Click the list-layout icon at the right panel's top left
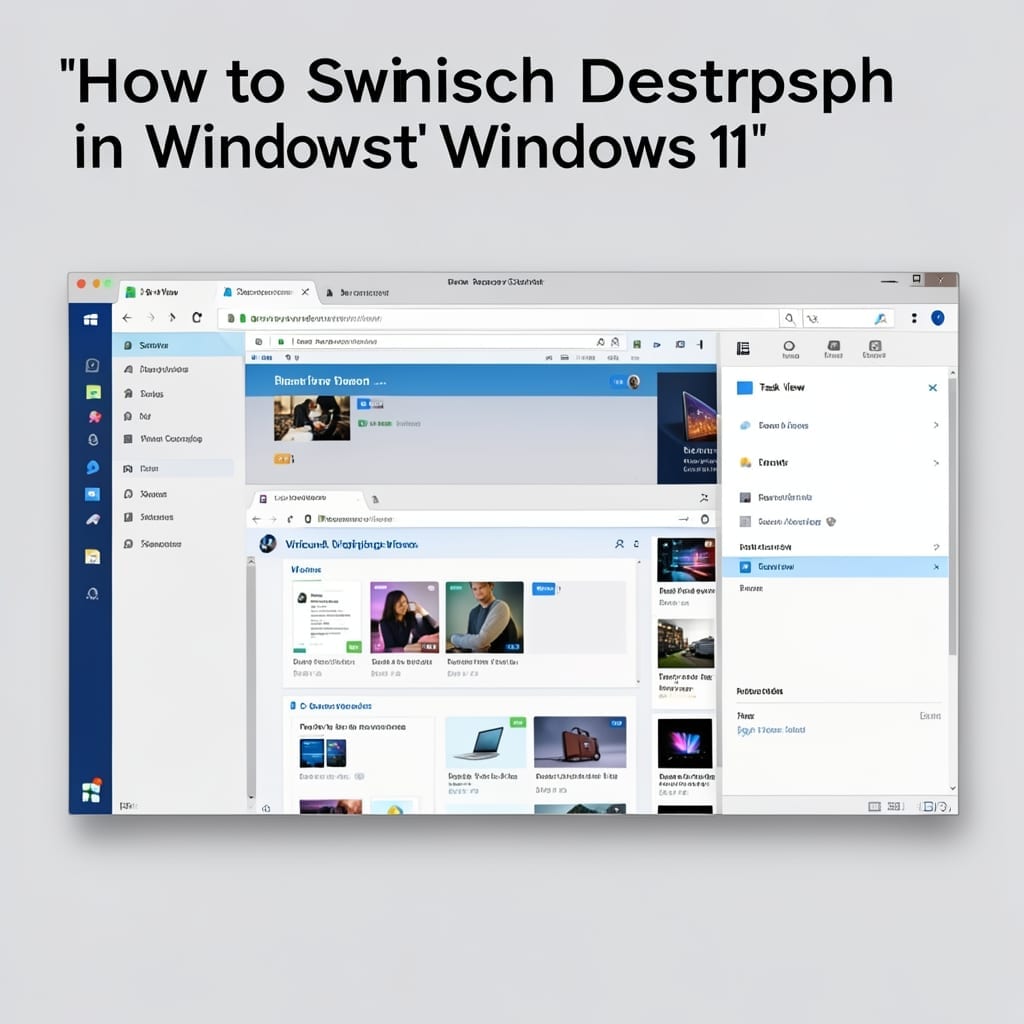The height and width of the screenshot is (1024, 1024). tap(743, 349)
